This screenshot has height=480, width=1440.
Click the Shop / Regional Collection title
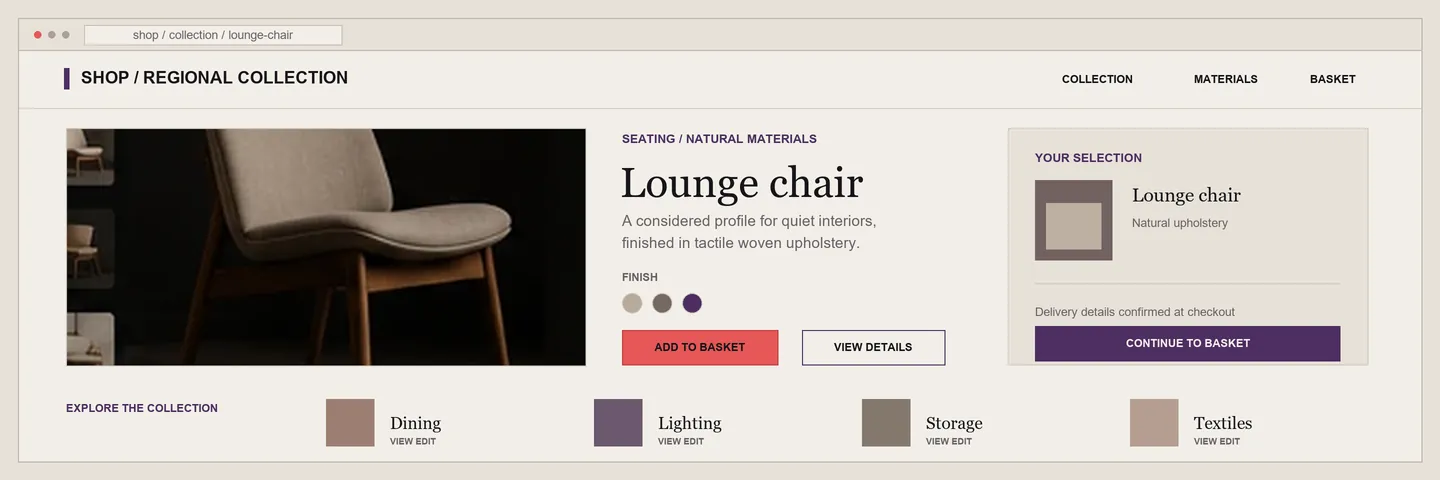coord(214,78)
